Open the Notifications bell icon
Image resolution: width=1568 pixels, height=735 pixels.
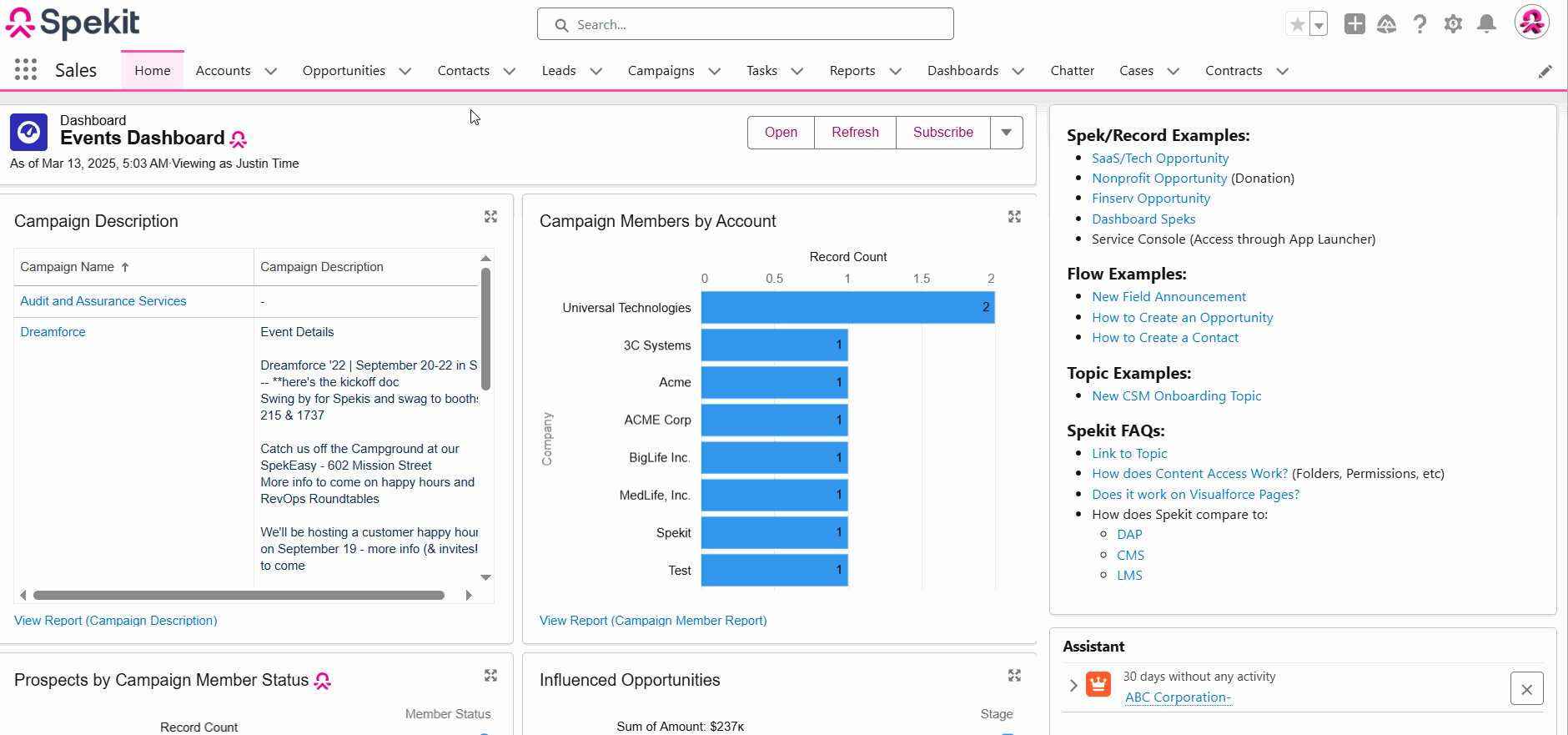tap(1486, 24)
